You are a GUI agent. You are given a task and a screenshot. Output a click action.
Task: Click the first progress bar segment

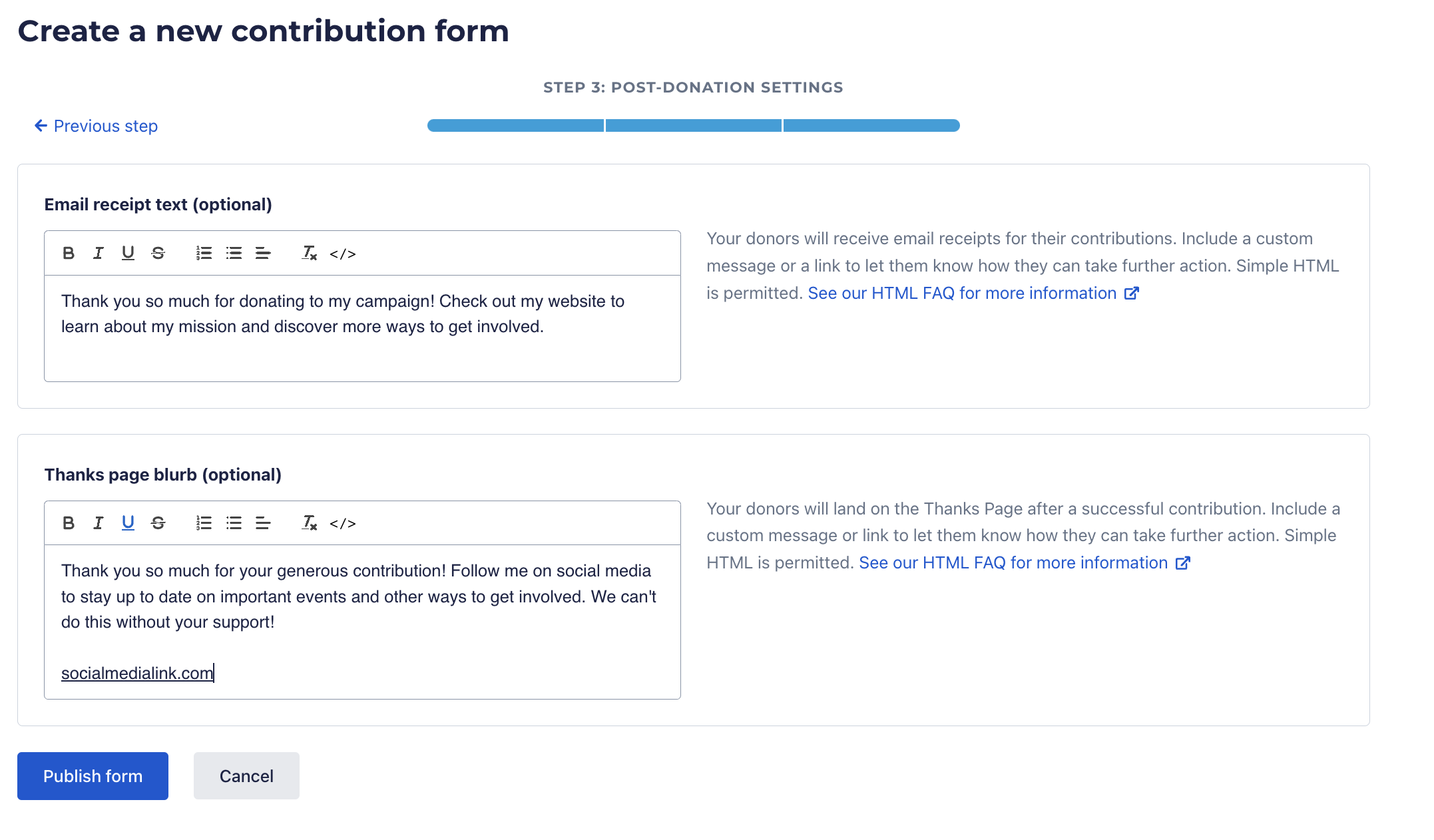(515, 126)
